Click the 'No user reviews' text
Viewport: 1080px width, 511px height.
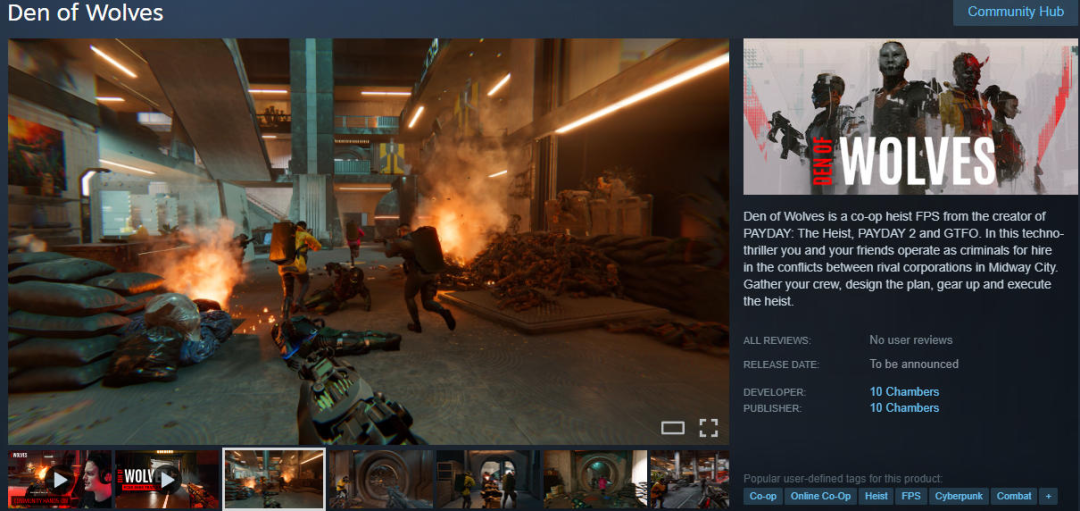(911, 340)
